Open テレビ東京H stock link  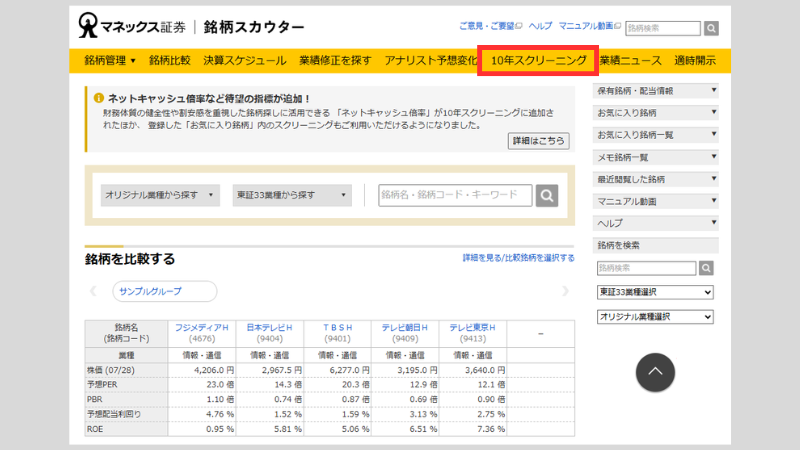click(x=472, y=328)
